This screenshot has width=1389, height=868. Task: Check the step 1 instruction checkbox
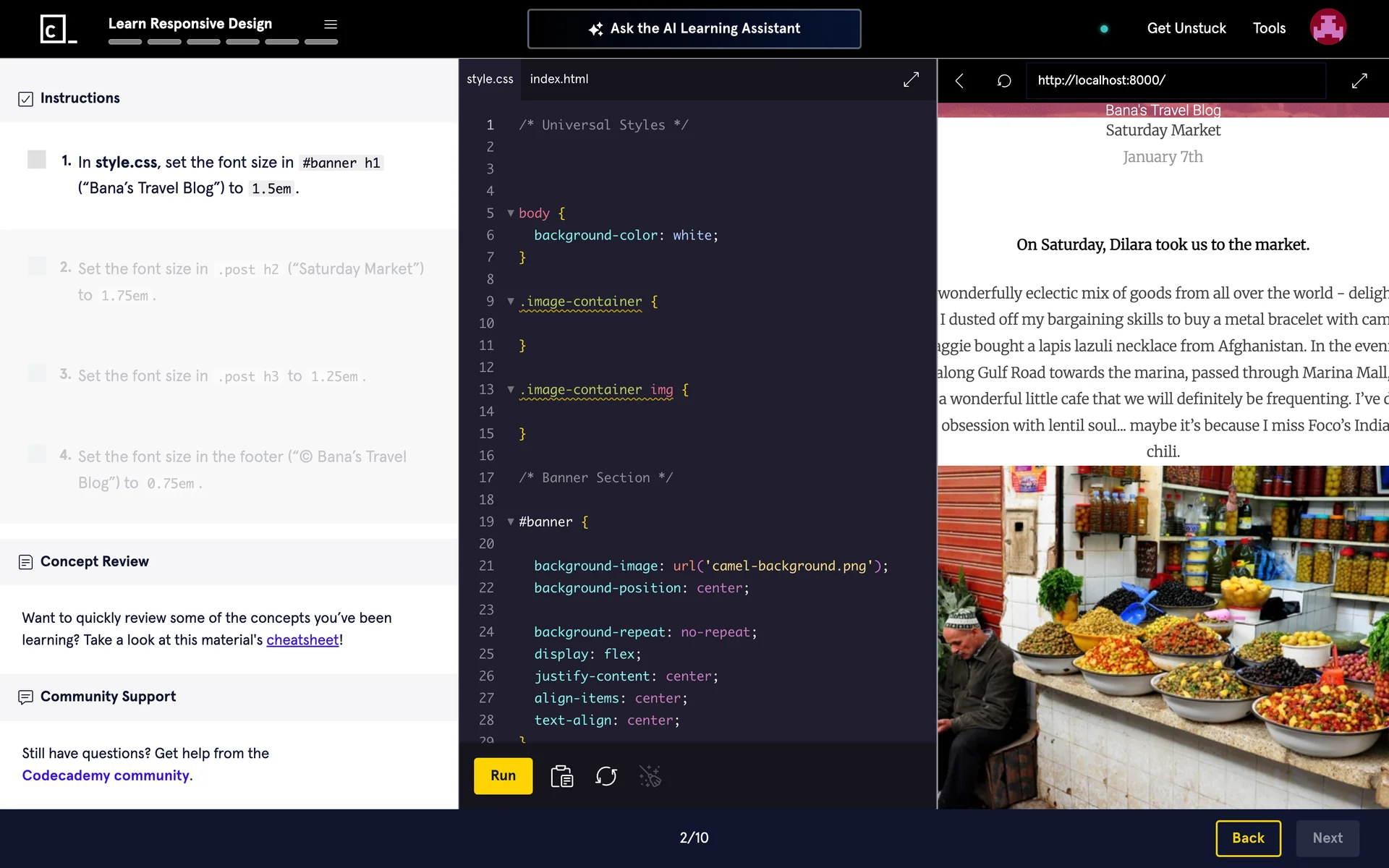37,159
